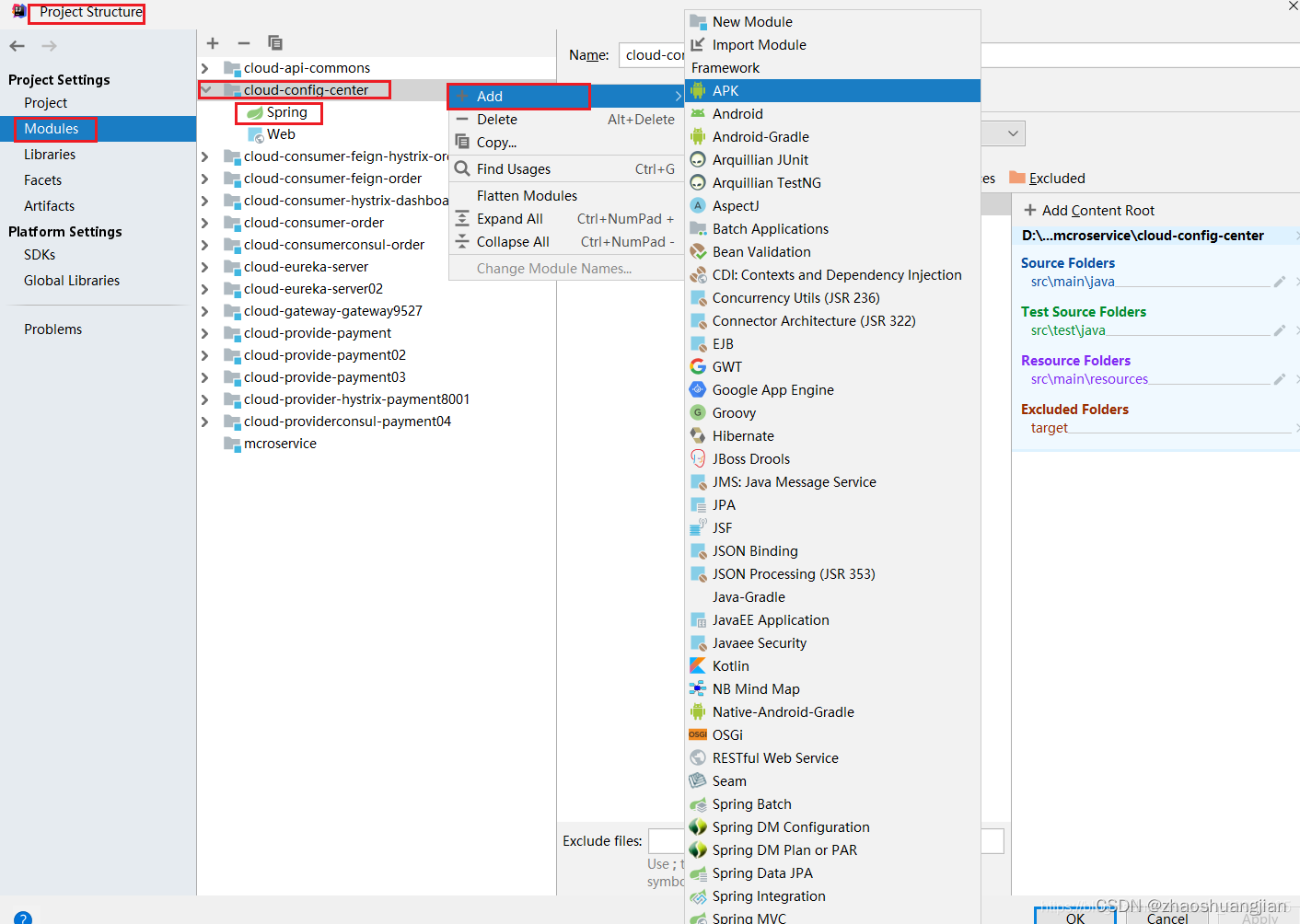Expand cloud-providerconsul-payment04 module node
The width and height of the screenshot is (1300, 924).
coord(205,422)
